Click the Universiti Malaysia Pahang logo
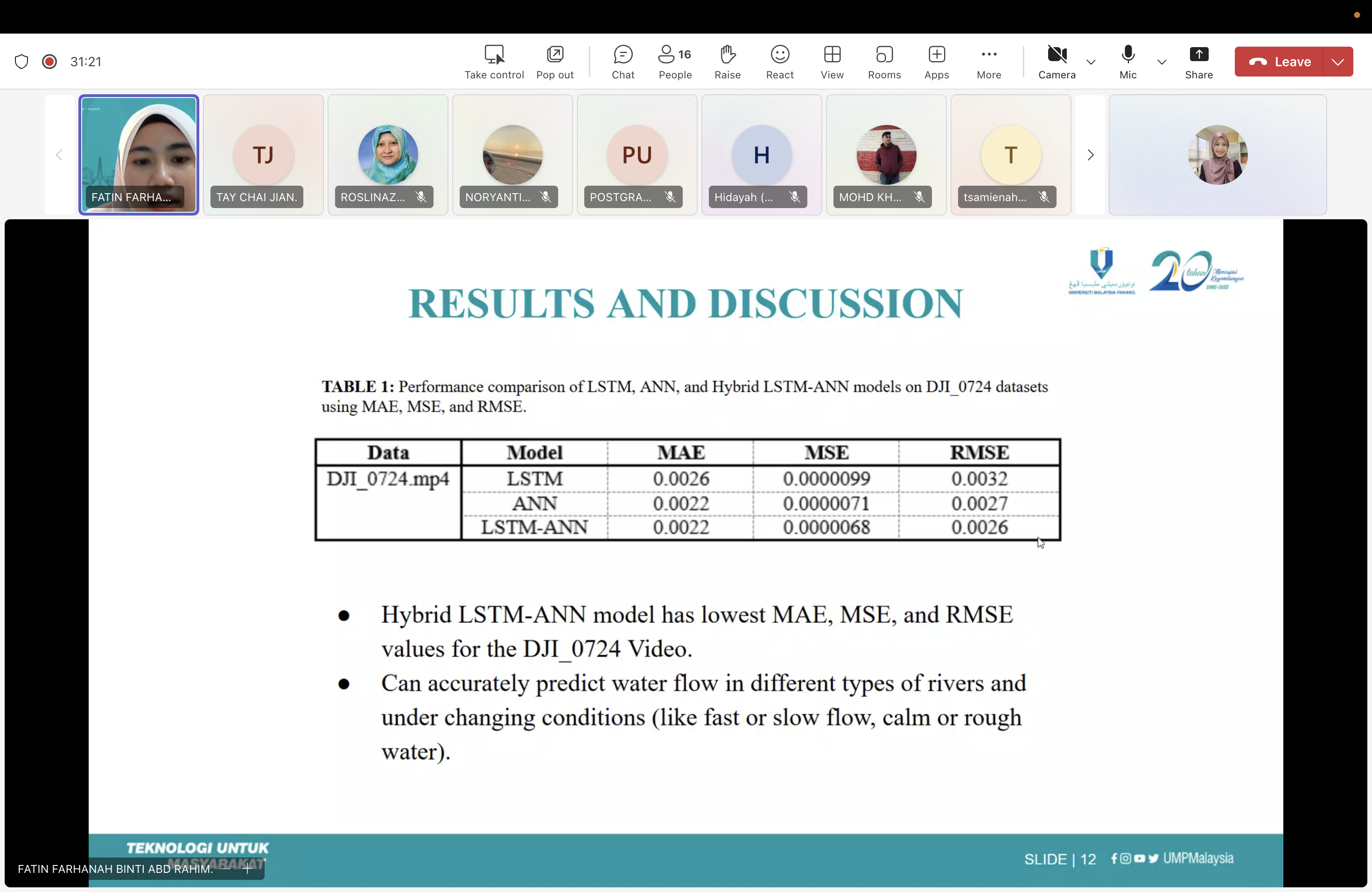Image resolution: width=1372 pixels, height=892 pixels. (1101, 271)
